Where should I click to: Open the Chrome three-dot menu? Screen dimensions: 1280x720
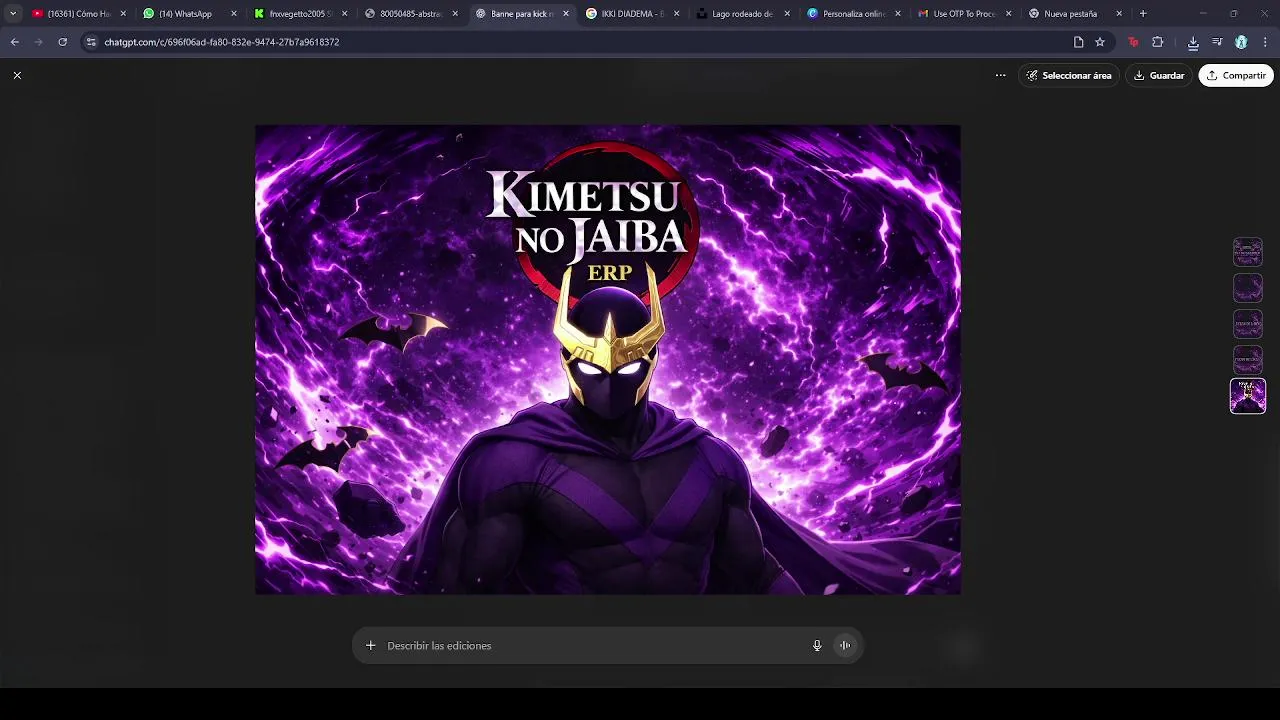(1265, 42)
